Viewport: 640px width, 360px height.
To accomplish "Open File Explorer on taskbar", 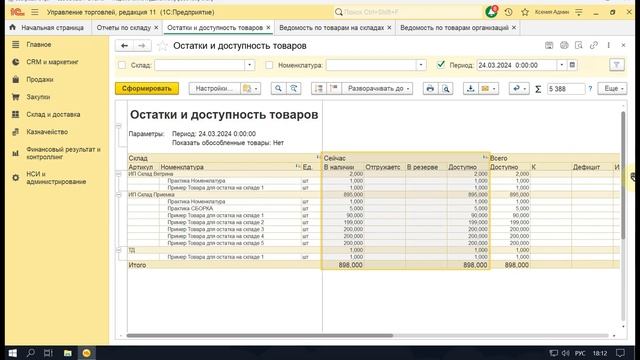I will 68,353.
